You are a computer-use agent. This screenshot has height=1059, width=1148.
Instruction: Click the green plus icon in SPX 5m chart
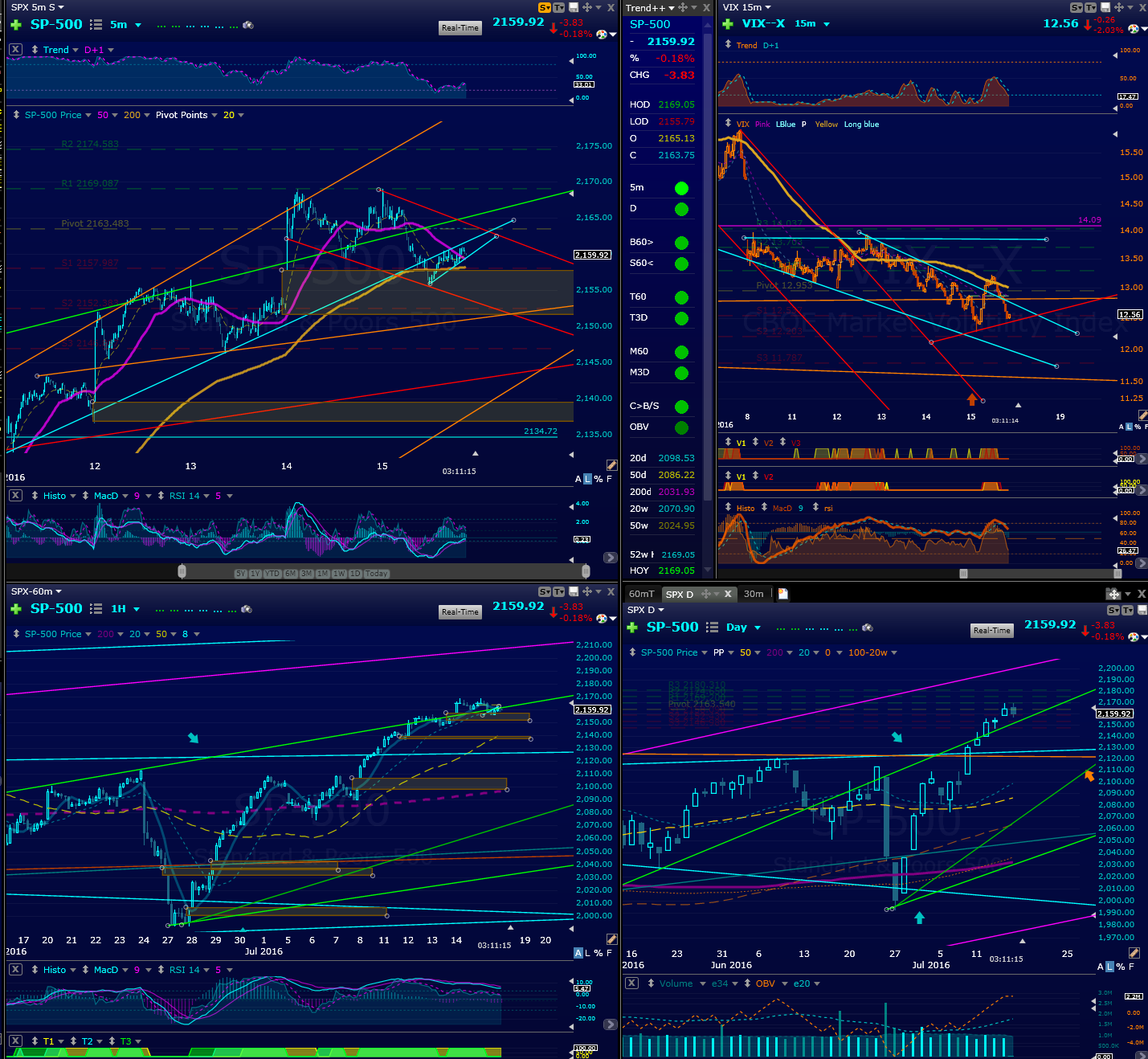coord(16,25)
